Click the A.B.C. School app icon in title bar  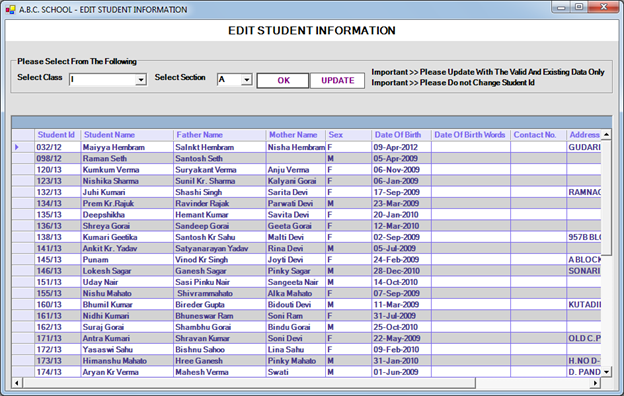pyautogui.click(x=10, y=9)
